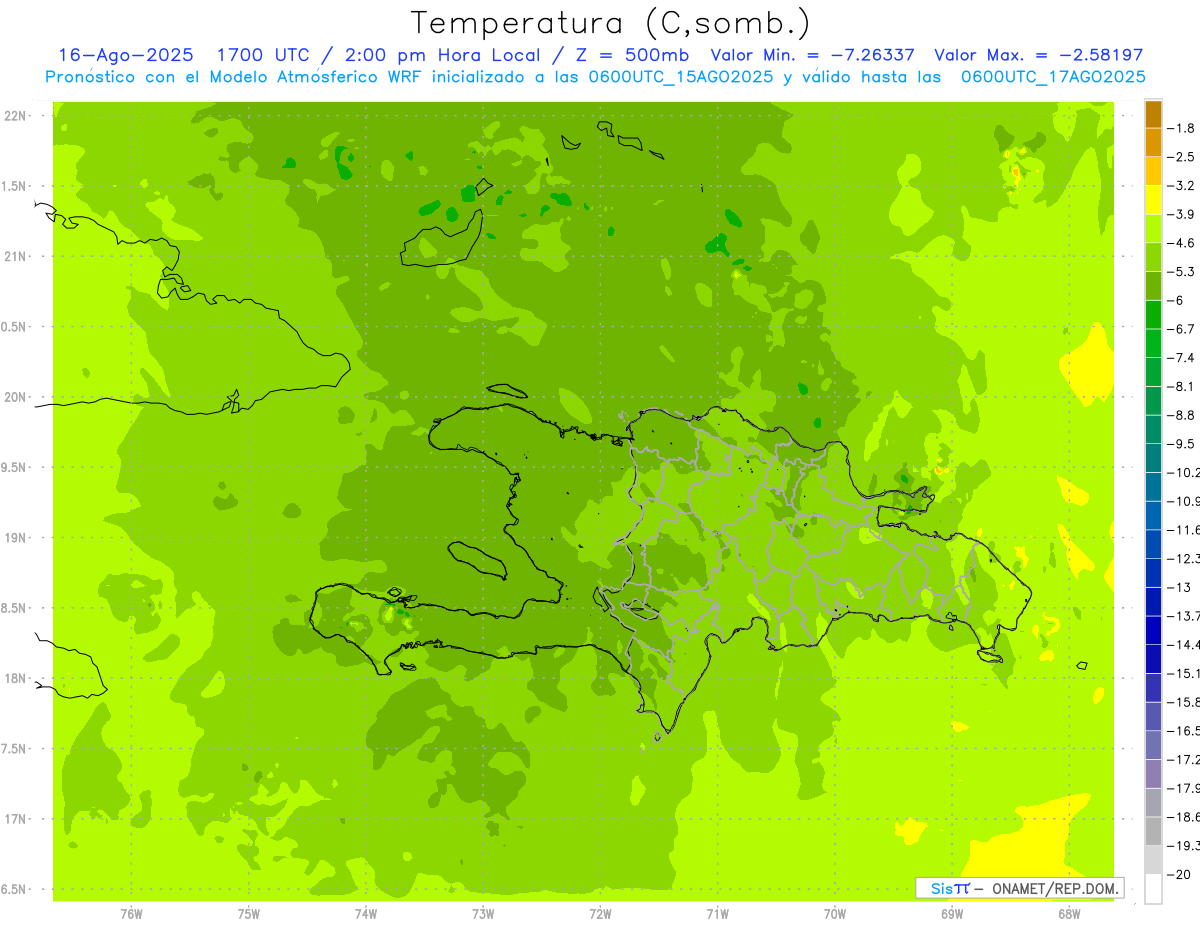Click the "-1.8" colorbar label
The height and width of the screenshot is (927, 1200).
(x=1182, y=128)
